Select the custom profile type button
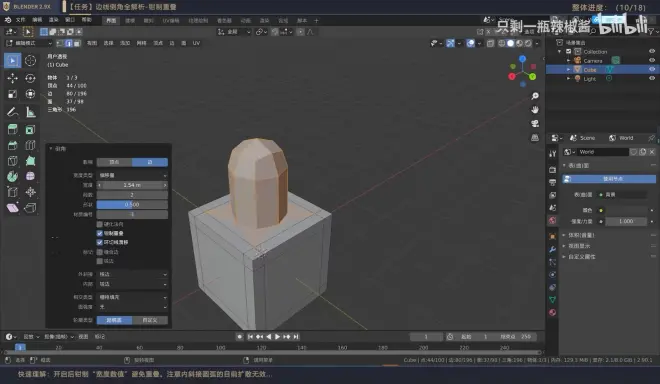660x384 pixels. pyautogui.click(x=150, y=320)
